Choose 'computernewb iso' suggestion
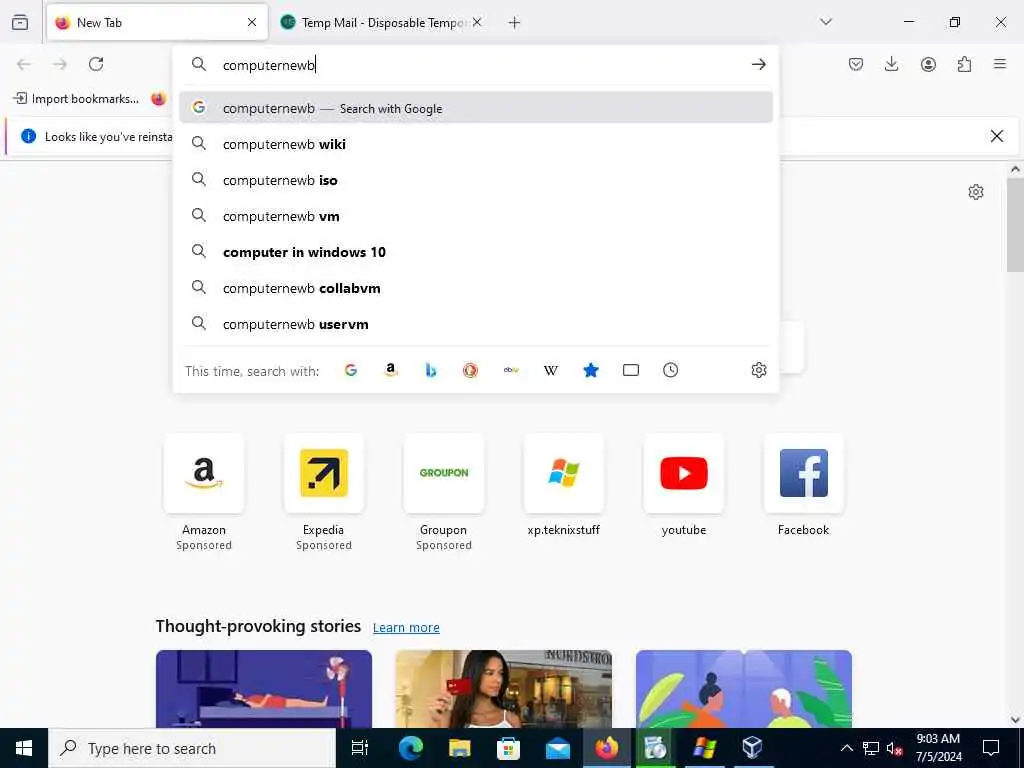 pyautogui.click(x=476, y=180)
